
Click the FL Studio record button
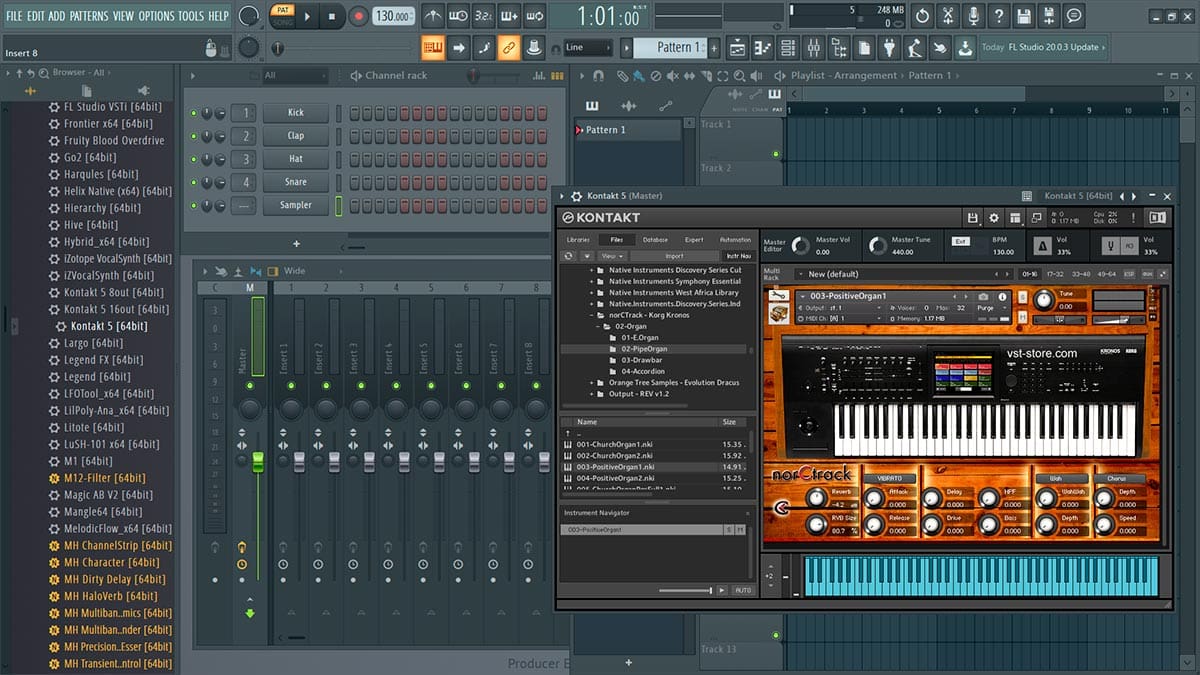pos(359,16)
